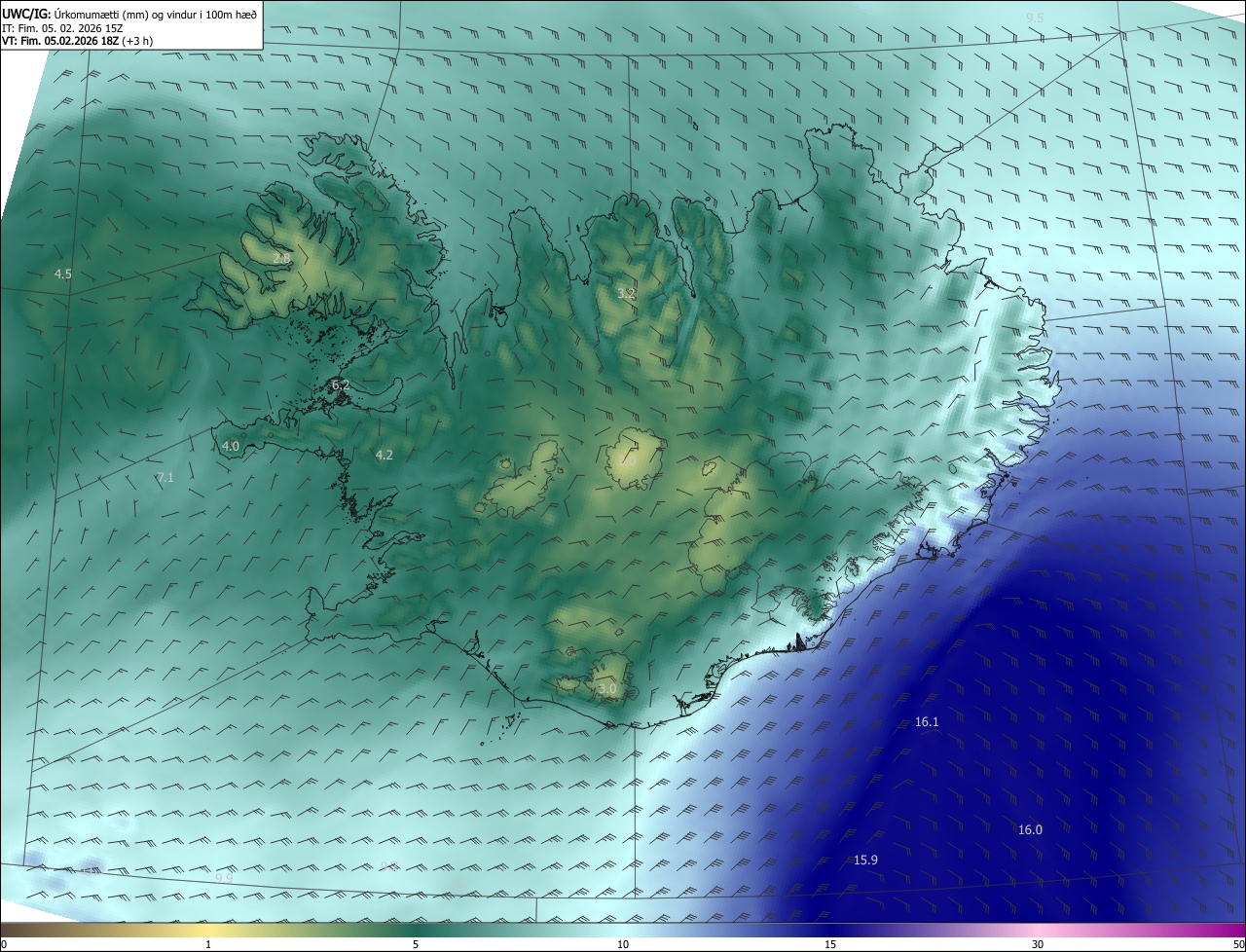Click the 15.9 value on the map
The height and width of the screenshot is (952, 1246).
pos(865,860)
